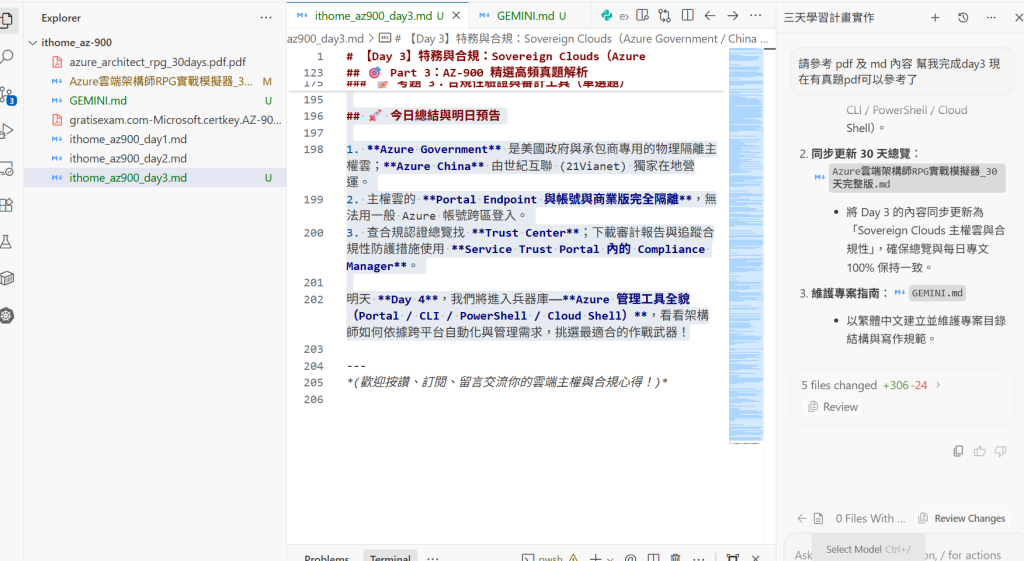The image size is (1024, 561).
Task: Open terminal launch profile dropdown arrow
Action: 610,558
